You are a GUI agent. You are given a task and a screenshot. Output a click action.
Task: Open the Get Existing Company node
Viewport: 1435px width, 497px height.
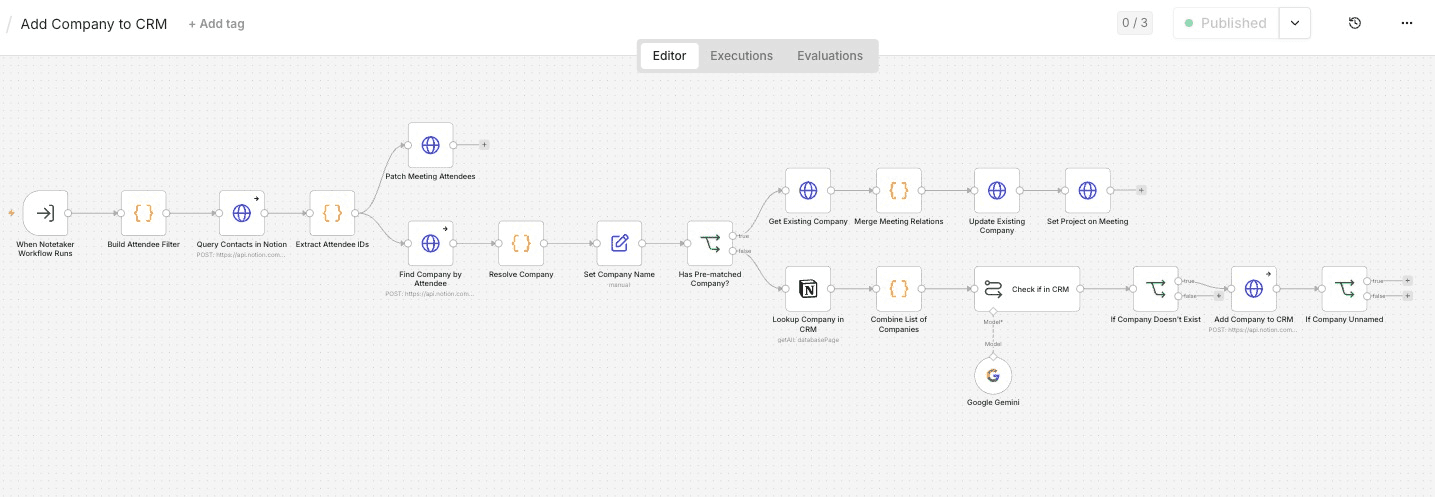[808, 190]
